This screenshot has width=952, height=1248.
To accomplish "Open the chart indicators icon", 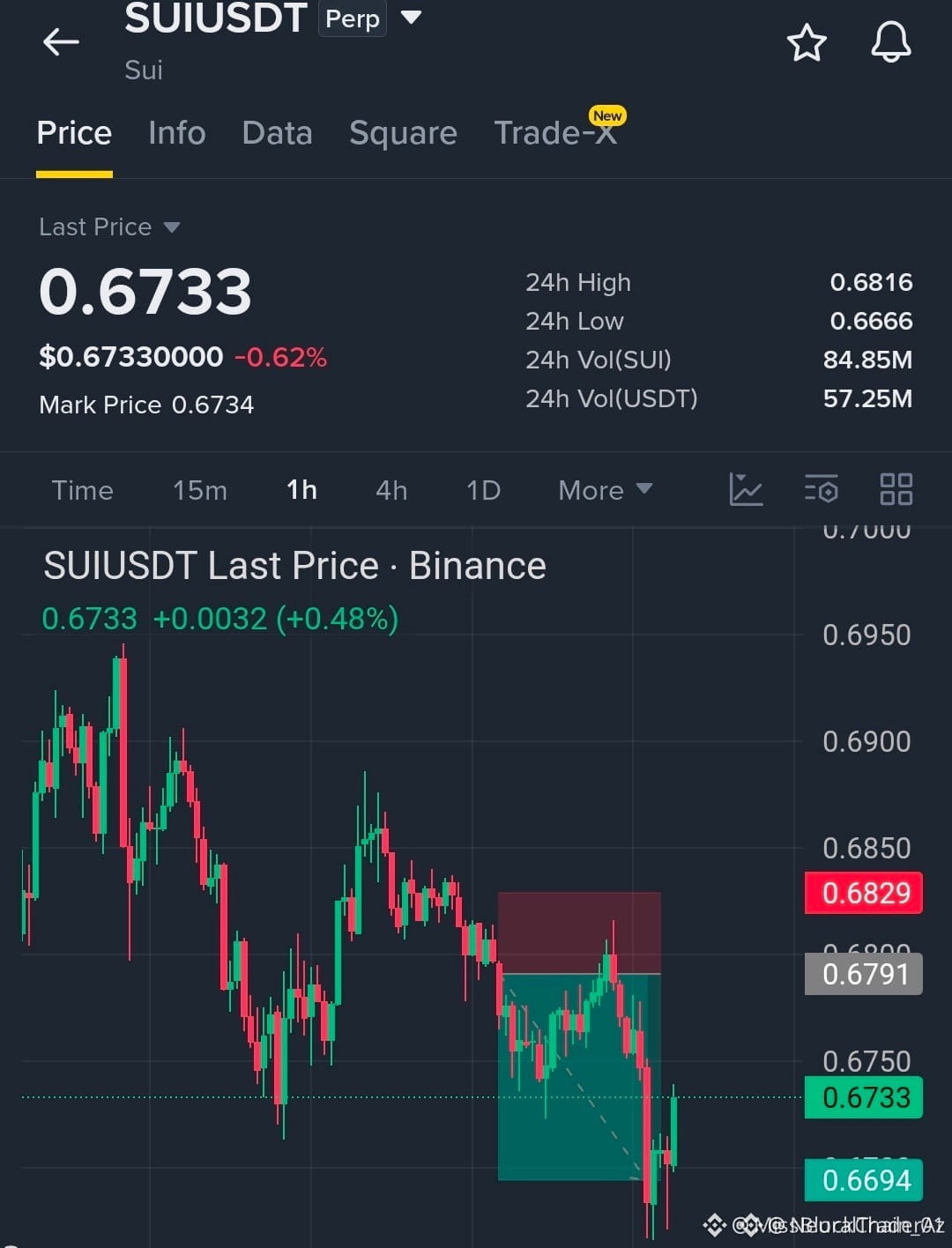I will pos(746,489).
